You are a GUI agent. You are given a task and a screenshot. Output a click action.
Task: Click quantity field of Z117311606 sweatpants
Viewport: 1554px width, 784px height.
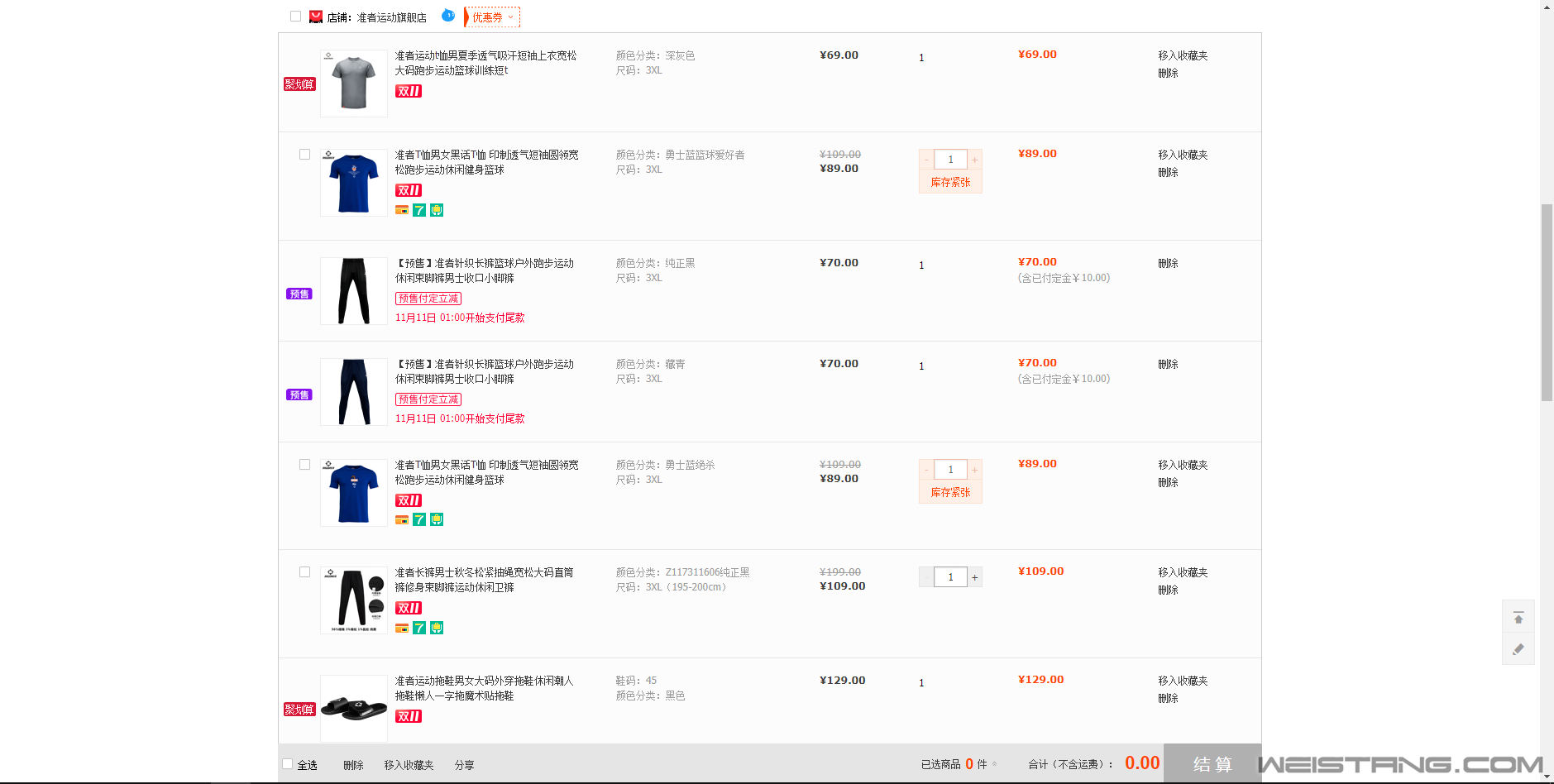tap(951, 577)
